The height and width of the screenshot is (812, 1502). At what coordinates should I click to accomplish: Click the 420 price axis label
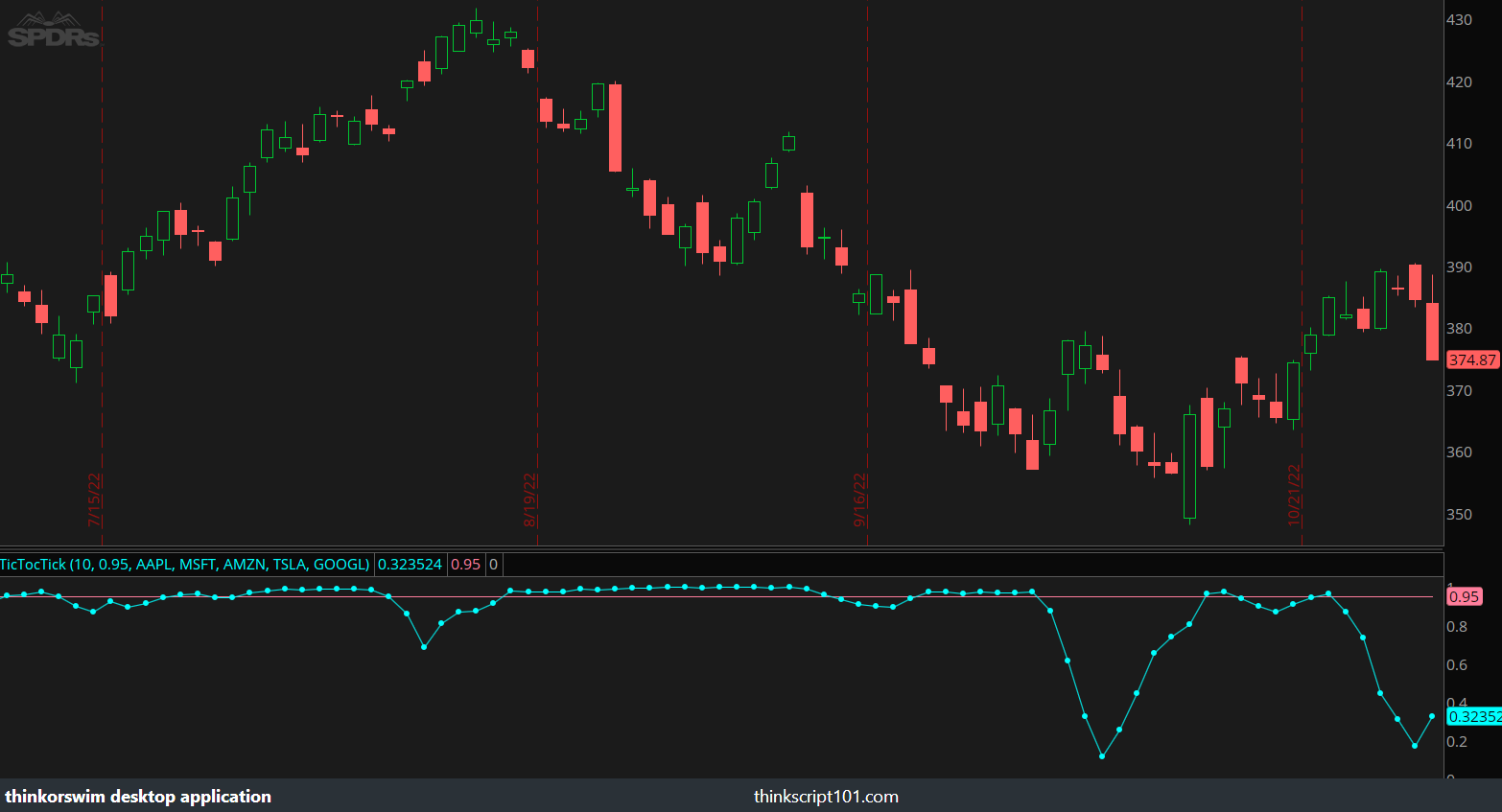(1459, 82)
